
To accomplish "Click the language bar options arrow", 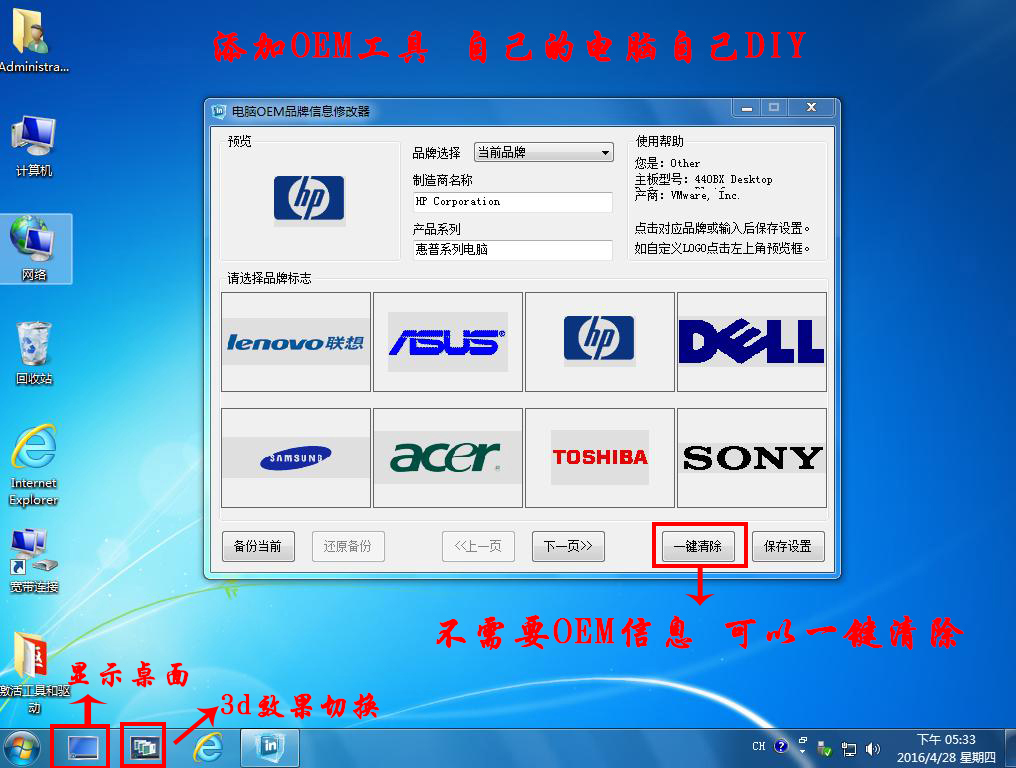I will pyautogui.click(x=802, y=751).
